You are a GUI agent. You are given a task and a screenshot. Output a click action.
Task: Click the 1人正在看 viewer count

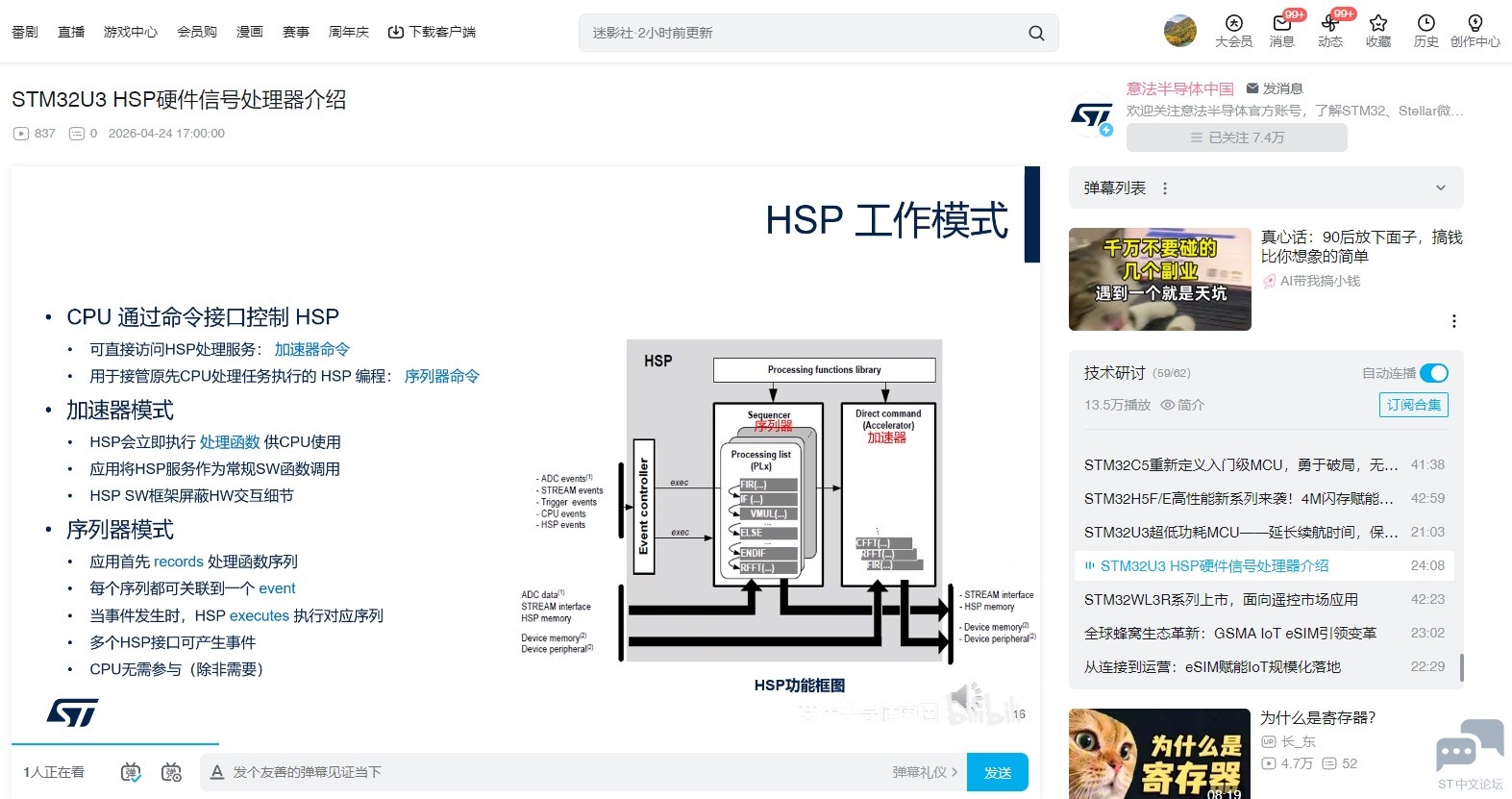[x=54, y=772]
